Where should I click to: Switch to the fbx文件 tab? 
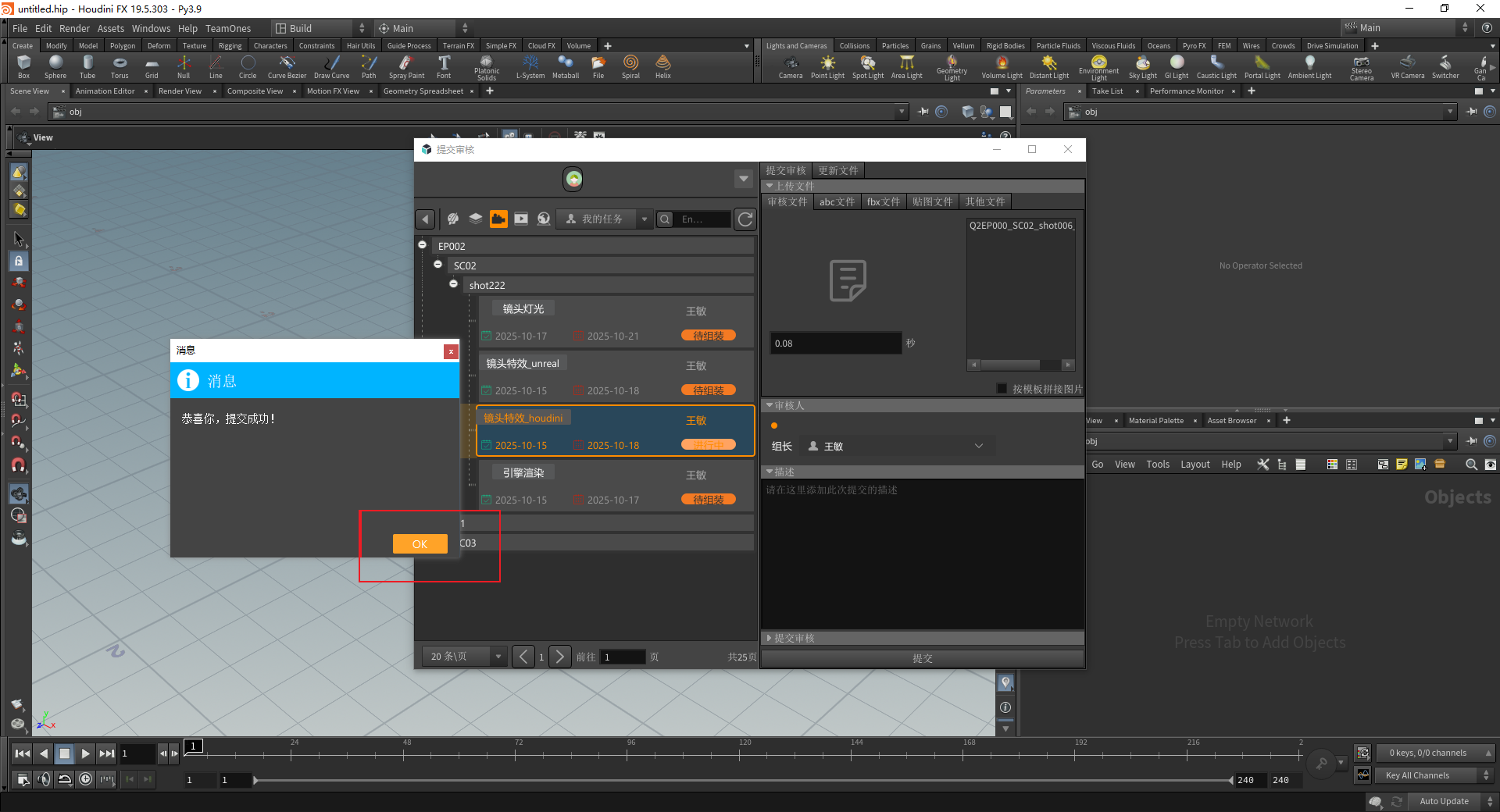(x=883, y=201)
